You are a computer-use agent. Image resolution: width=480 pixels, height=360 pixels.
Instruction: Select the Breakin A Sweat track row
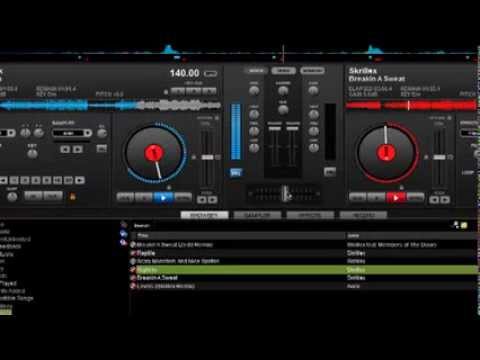click(304, 278)
